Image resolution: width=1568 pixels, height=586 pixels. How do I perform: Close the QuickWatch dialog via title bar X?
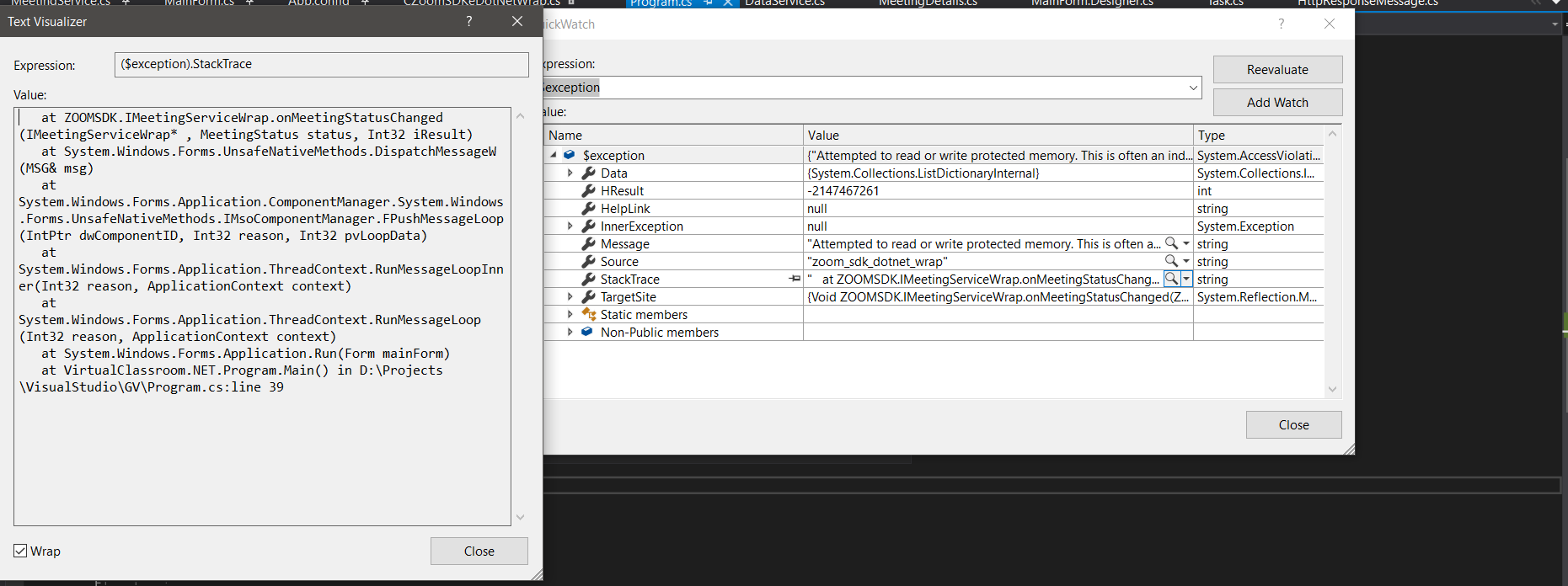pyautogui.click(x=1330, y=24)
